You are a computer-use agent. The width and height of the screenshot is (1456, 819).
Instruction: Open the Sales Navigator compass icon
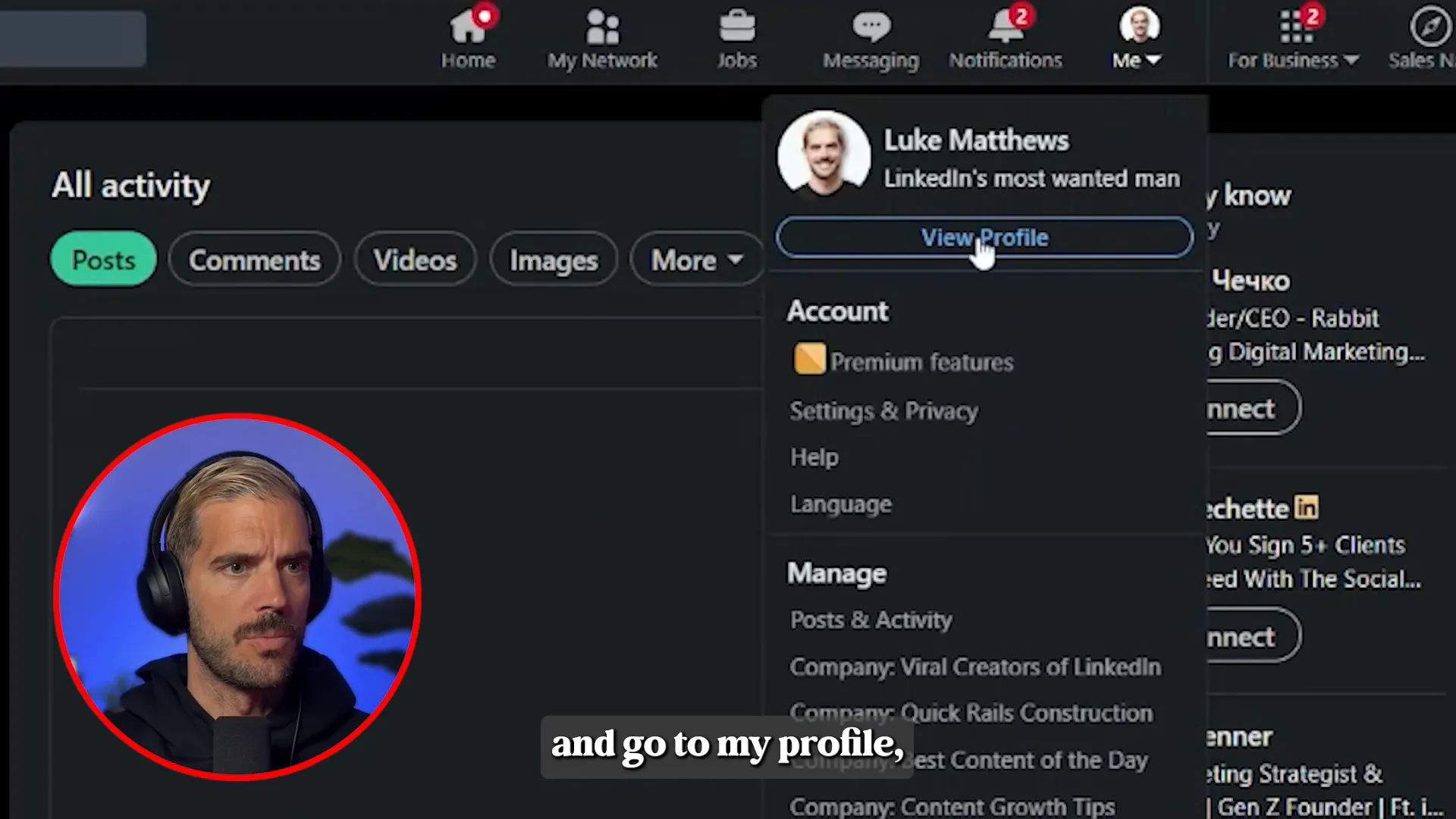click(1430, 27)
